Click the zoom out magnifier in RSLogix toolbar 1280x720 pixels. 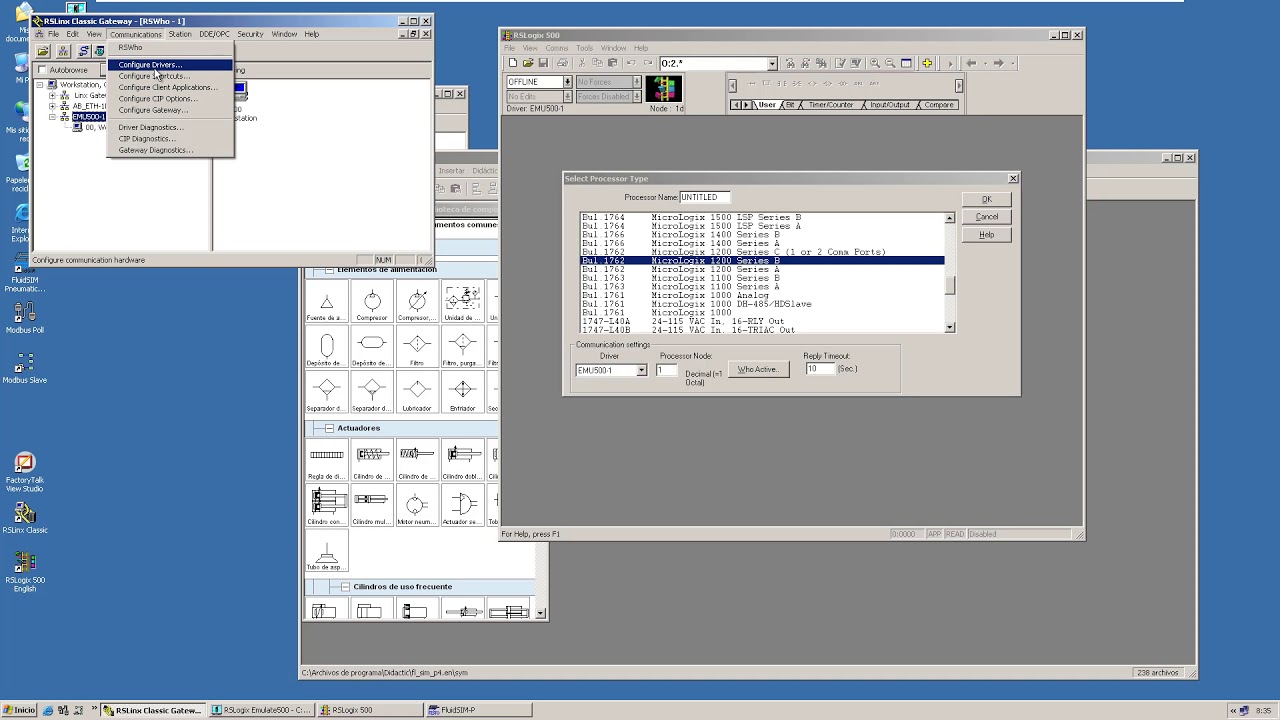point(890,63)
